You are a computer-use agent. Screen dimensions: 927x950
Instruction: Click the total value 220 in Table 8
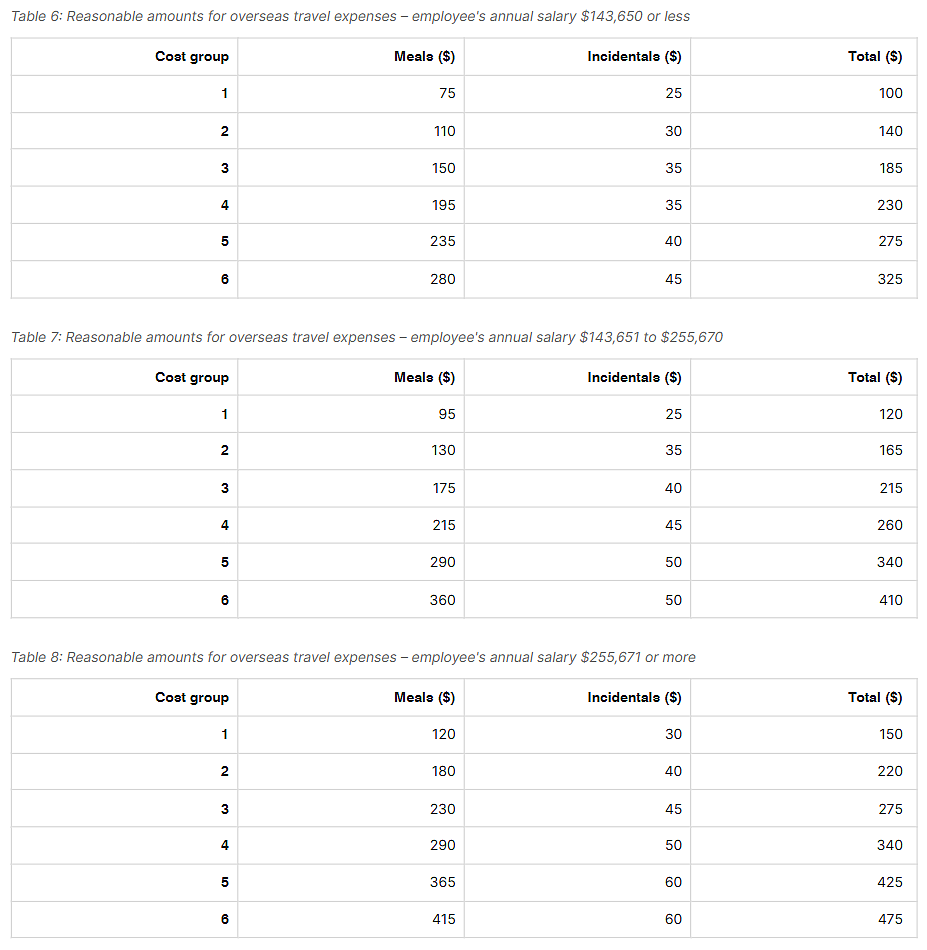pyautogui.click(x=890, y=771)
